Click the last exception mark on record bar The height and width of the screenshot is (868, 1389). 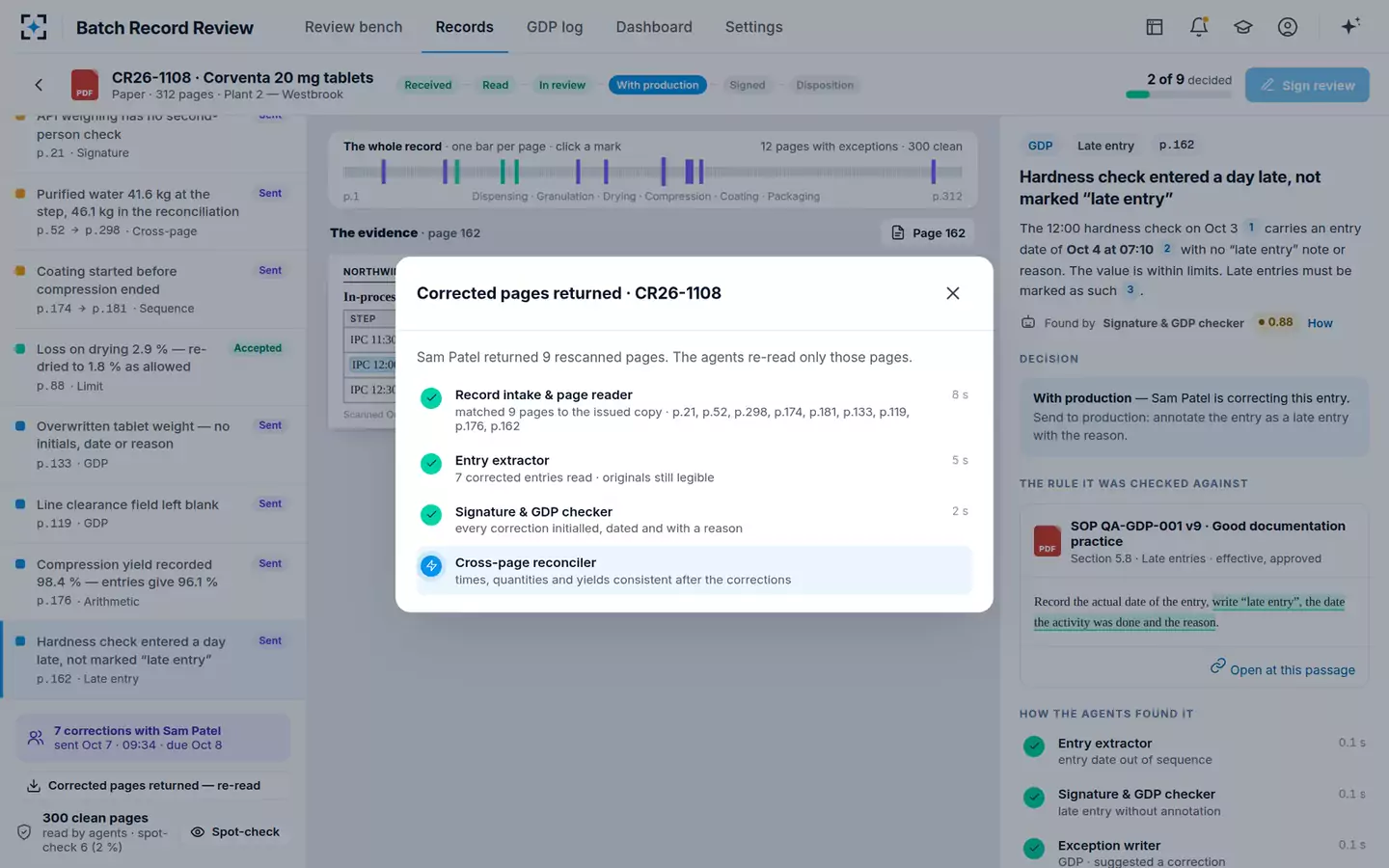(933, 172)
